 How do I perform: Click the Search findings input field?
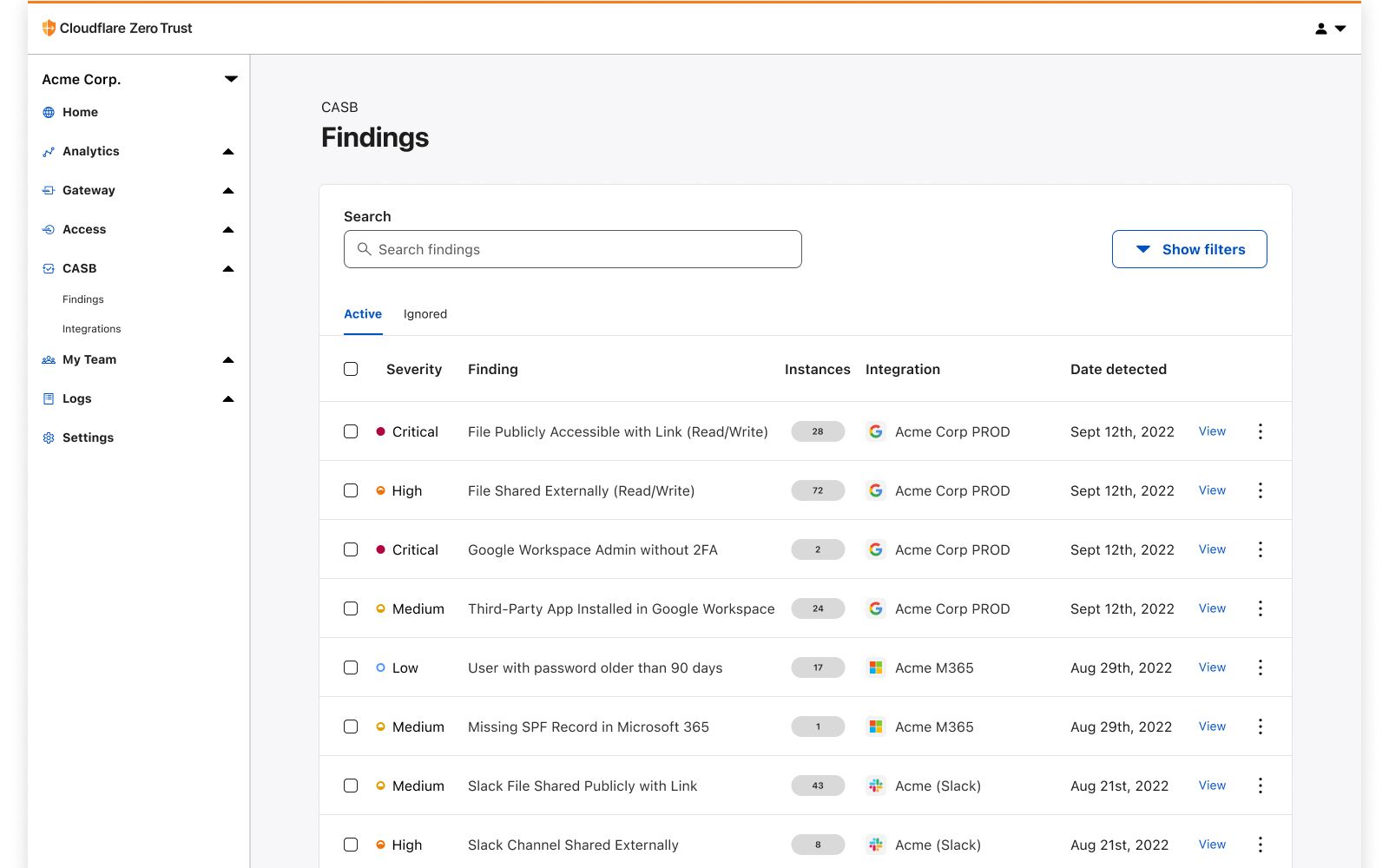(573, 249)
